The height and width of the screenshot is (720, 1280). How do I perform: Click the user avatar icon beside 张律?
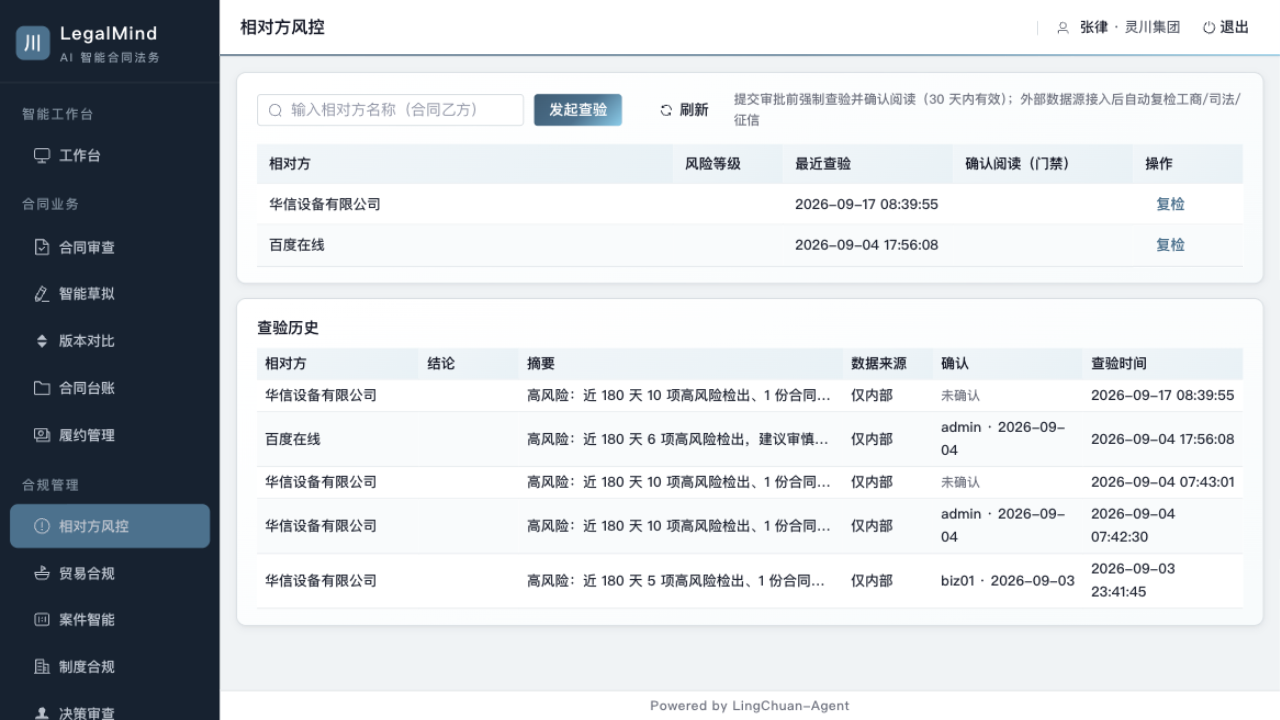[x=1063, y=28]
